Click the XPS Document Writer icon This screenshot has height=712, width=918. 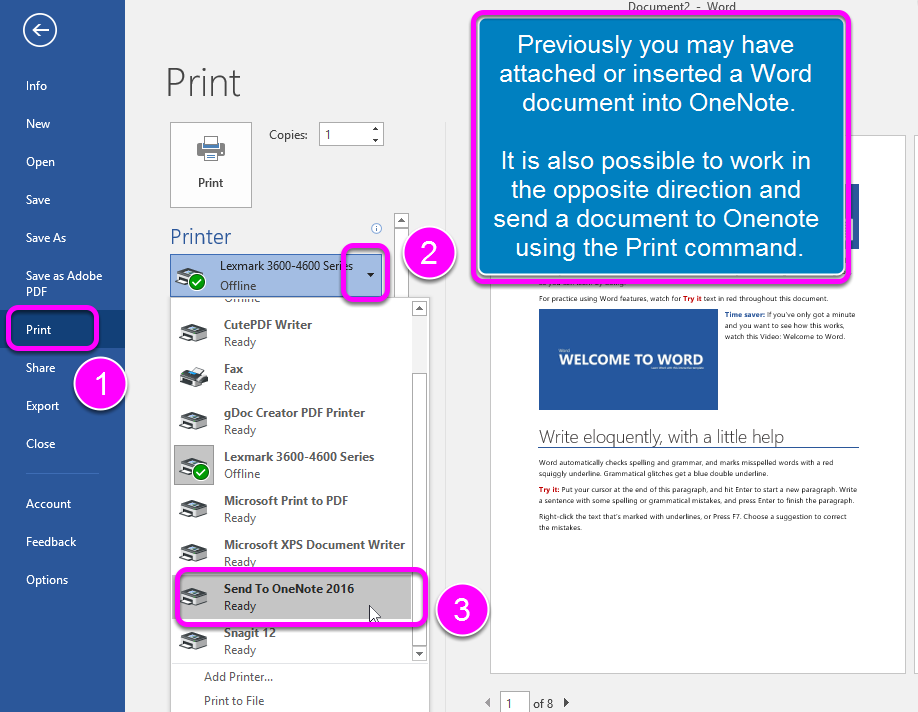pyautogui.click(x=193, y=553)
